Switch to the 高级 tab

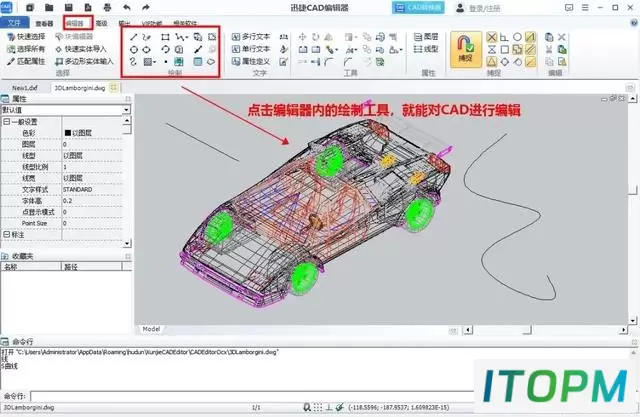tap(101, 23)
